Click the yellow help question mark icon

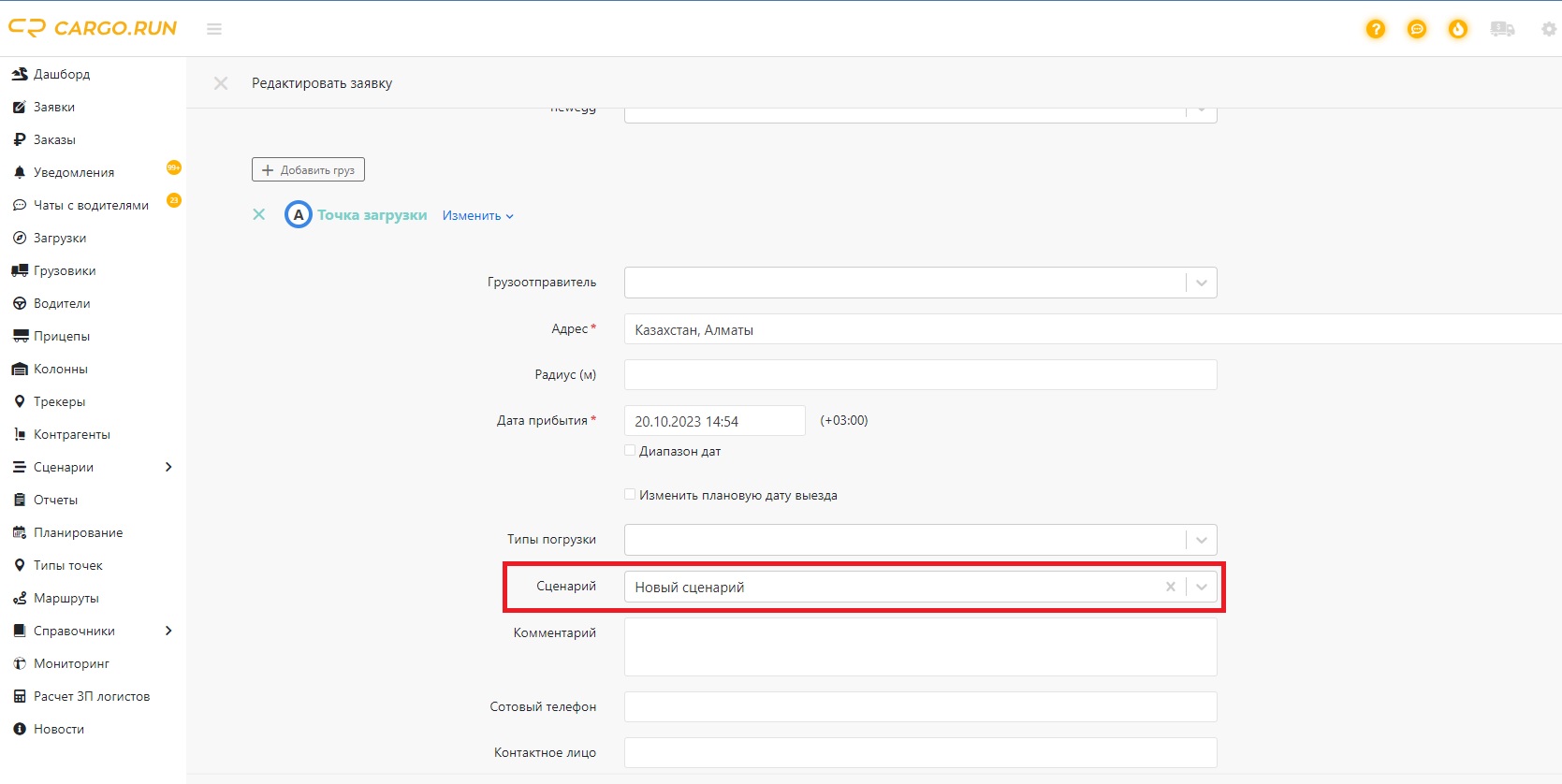click(x=1375, y=29)
